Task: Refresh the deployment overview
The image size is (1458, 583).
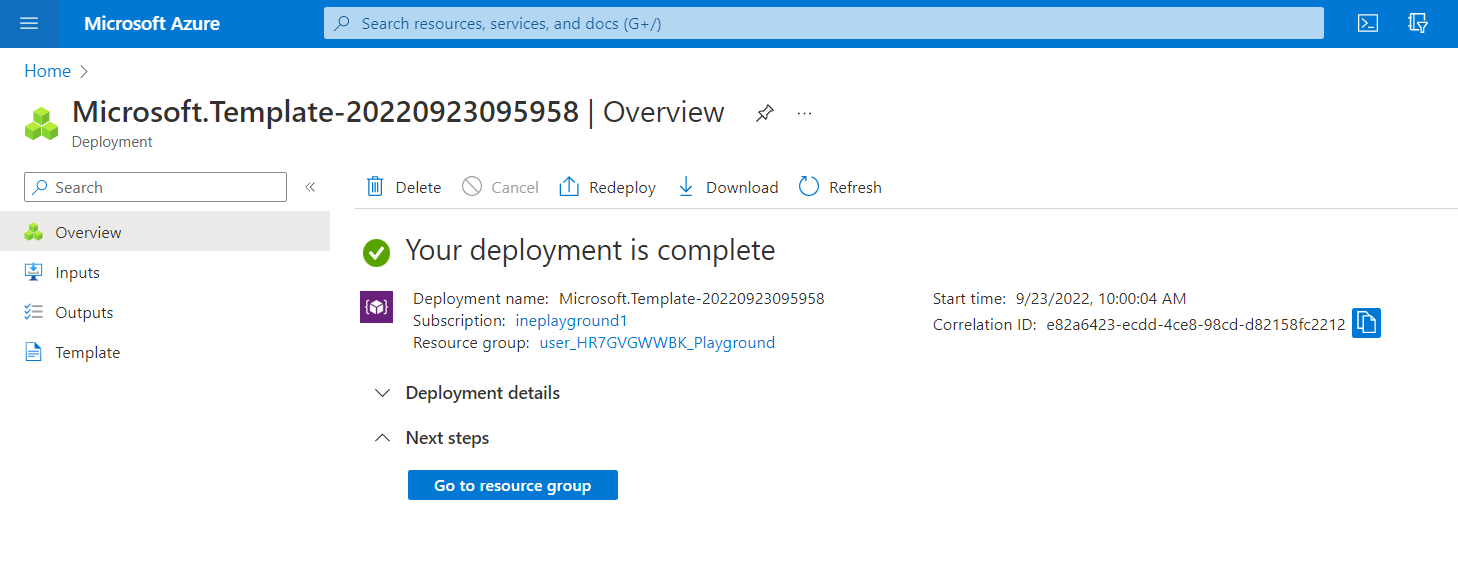Action: [840, 187]
